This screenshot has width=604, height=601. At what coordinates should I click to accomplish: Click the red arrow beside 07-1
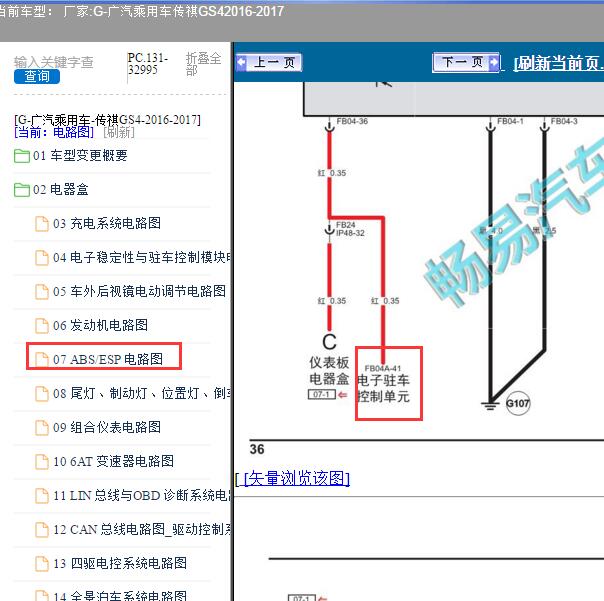[x=342, y=395]
